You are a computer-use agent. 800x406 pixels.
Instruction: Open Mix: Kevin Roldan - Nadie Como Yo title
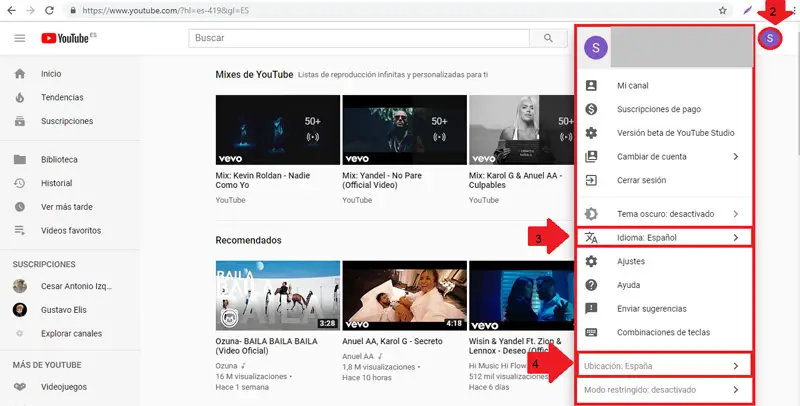click(263, 180)
